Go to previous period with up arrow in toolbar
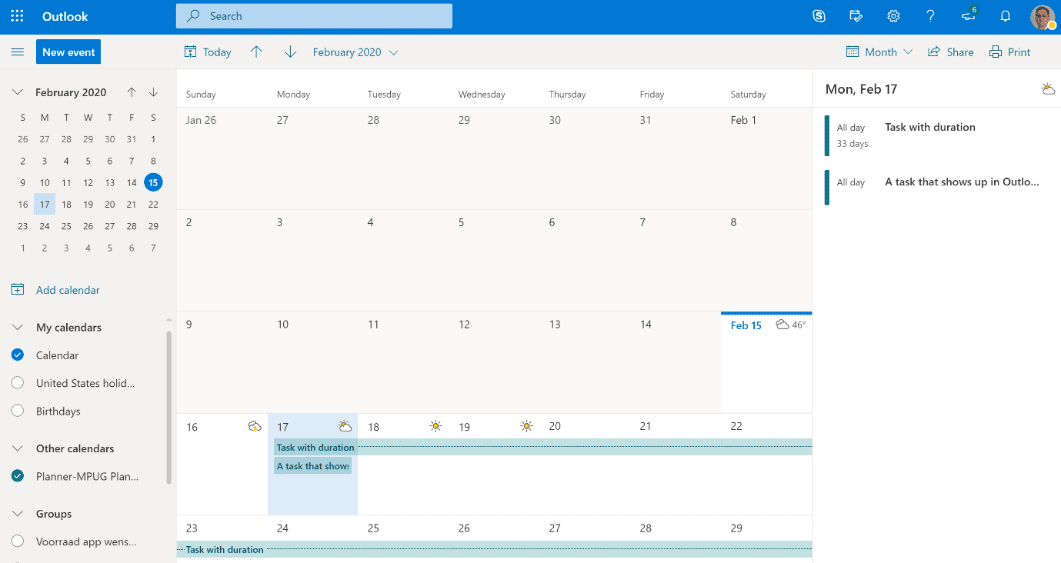The height and width of the screenshot is (563, 1061). click(256, 52)
